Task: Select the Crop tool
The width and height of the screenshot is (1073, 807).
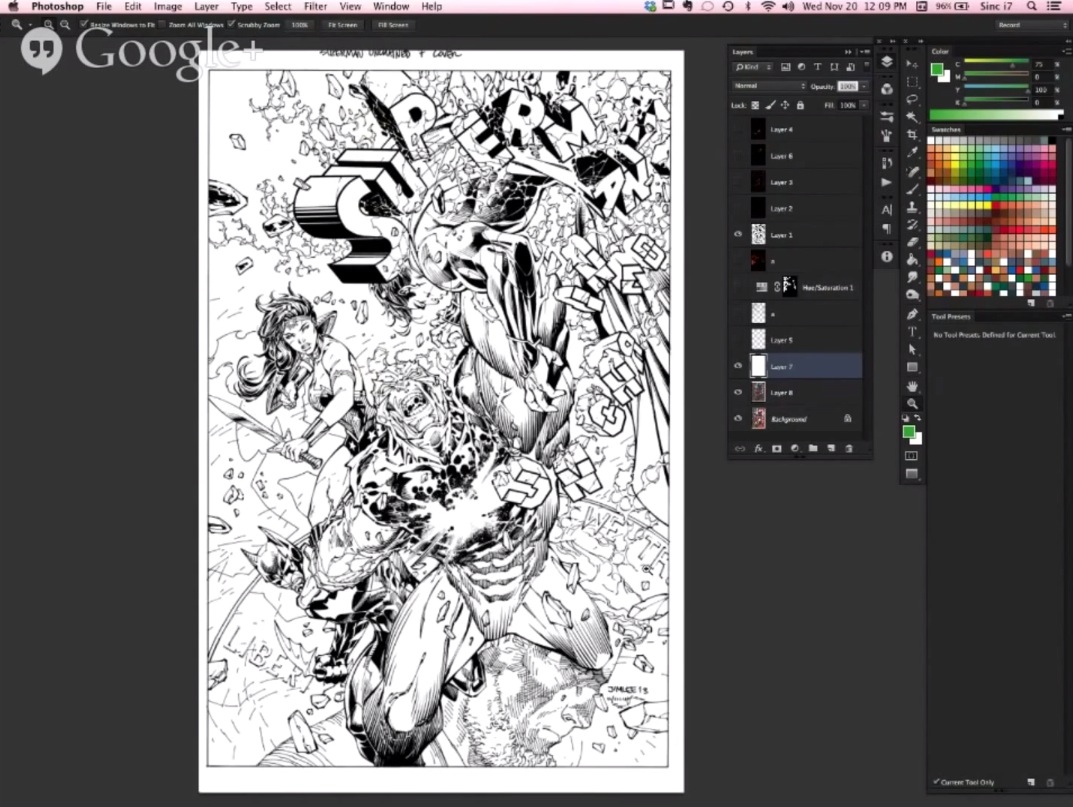Action: pyautogui.click(x=912, y=135)
